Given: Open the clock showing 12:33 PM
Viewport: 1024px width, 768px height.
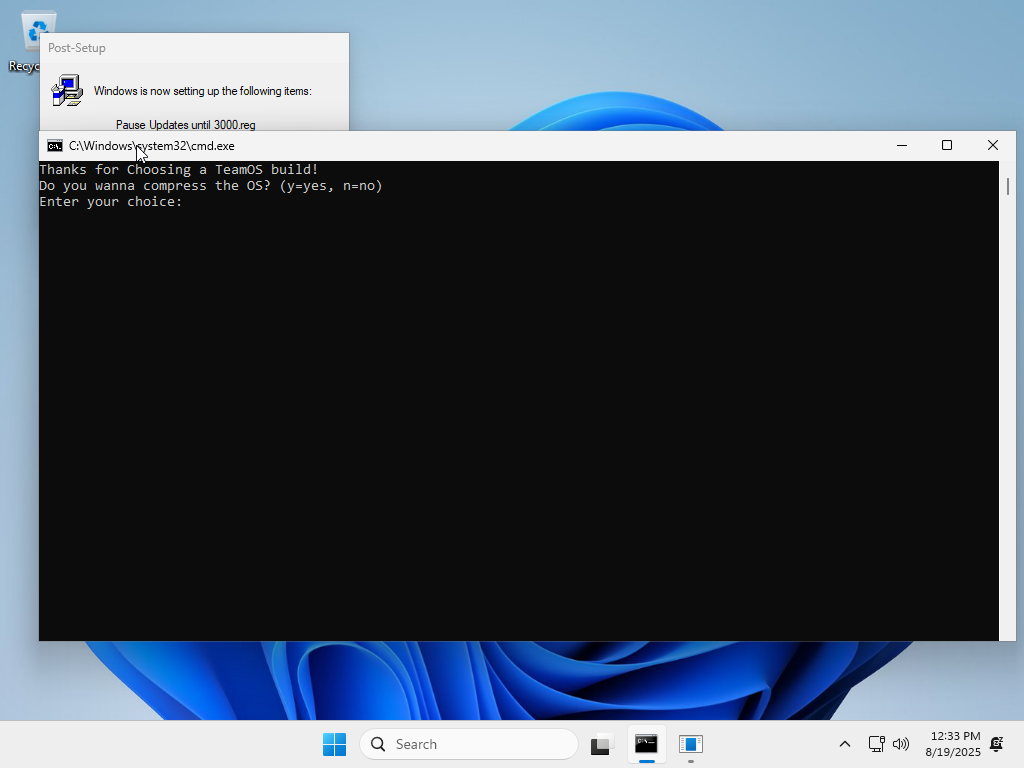Looking at the screenshot, I should [953, 744].
